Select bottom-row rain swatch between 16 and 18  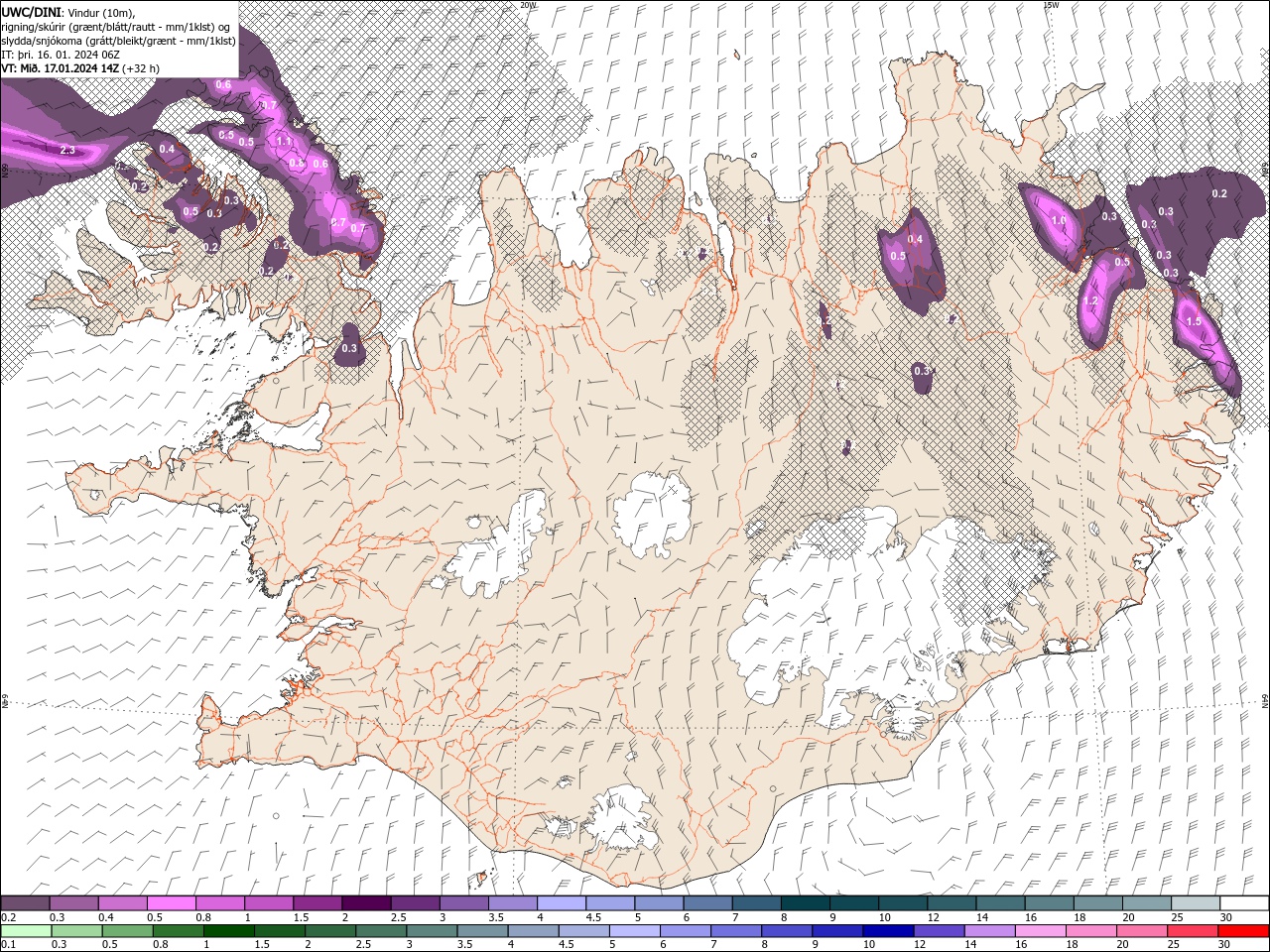click(1040, 931)
